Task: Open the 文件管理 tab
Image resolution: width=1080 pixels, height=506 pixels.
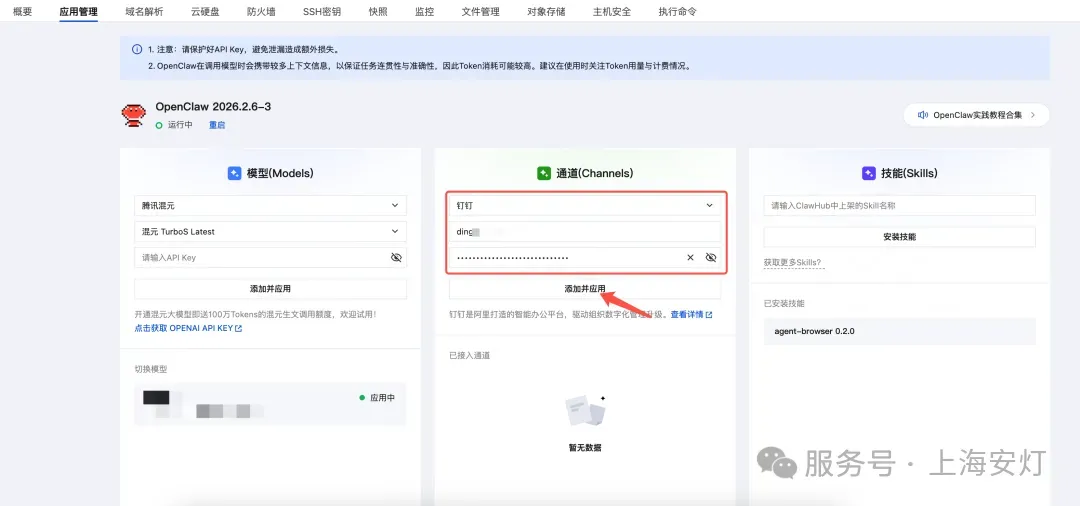Action: coord(481,12)
